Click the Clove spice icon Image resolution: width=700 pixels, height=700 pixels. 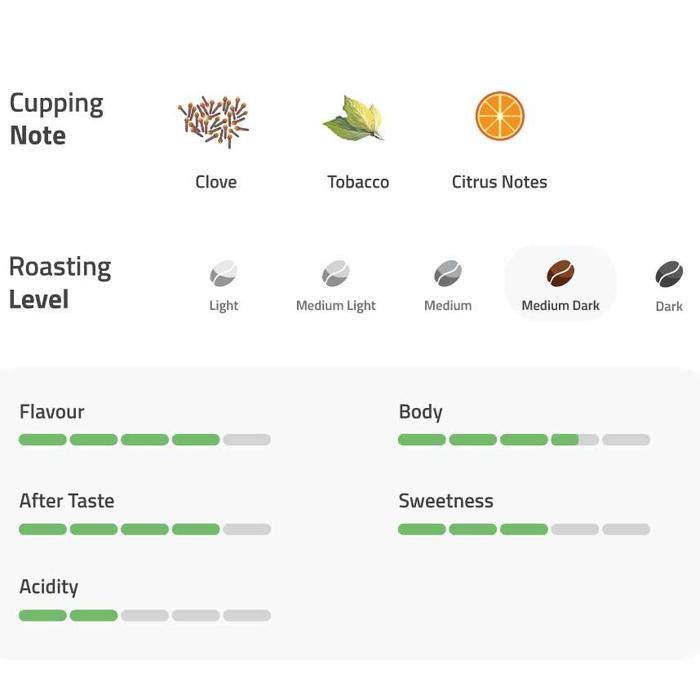click(213, 121)
